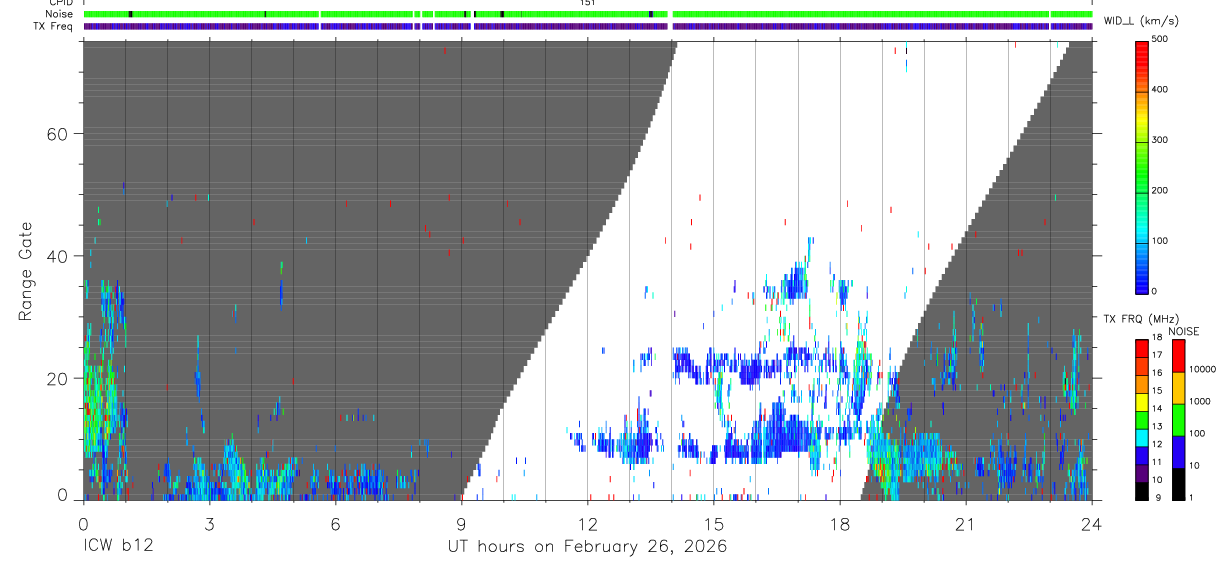Click the red top segment of TX FRQ colorbar

[1141, 349]
